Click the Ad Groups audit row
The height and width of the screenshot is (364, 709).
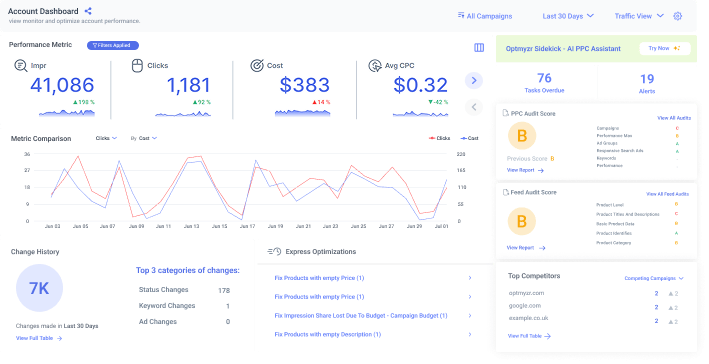(x=638, y=143)
